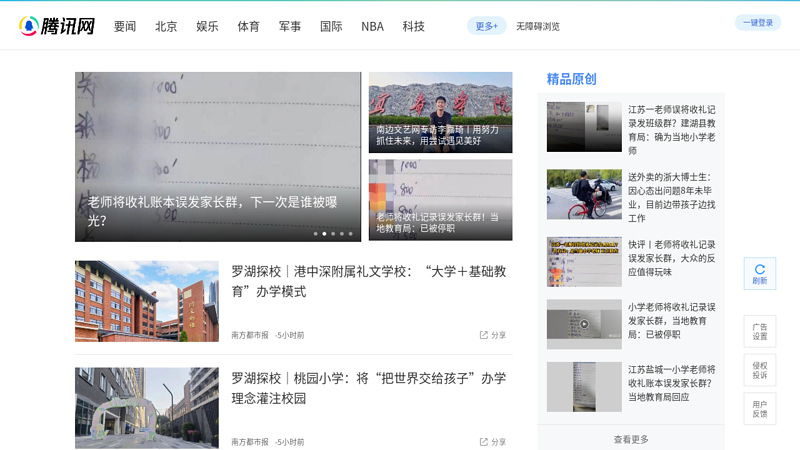Open the 精品原创 section heading

[x=571, y=79]
